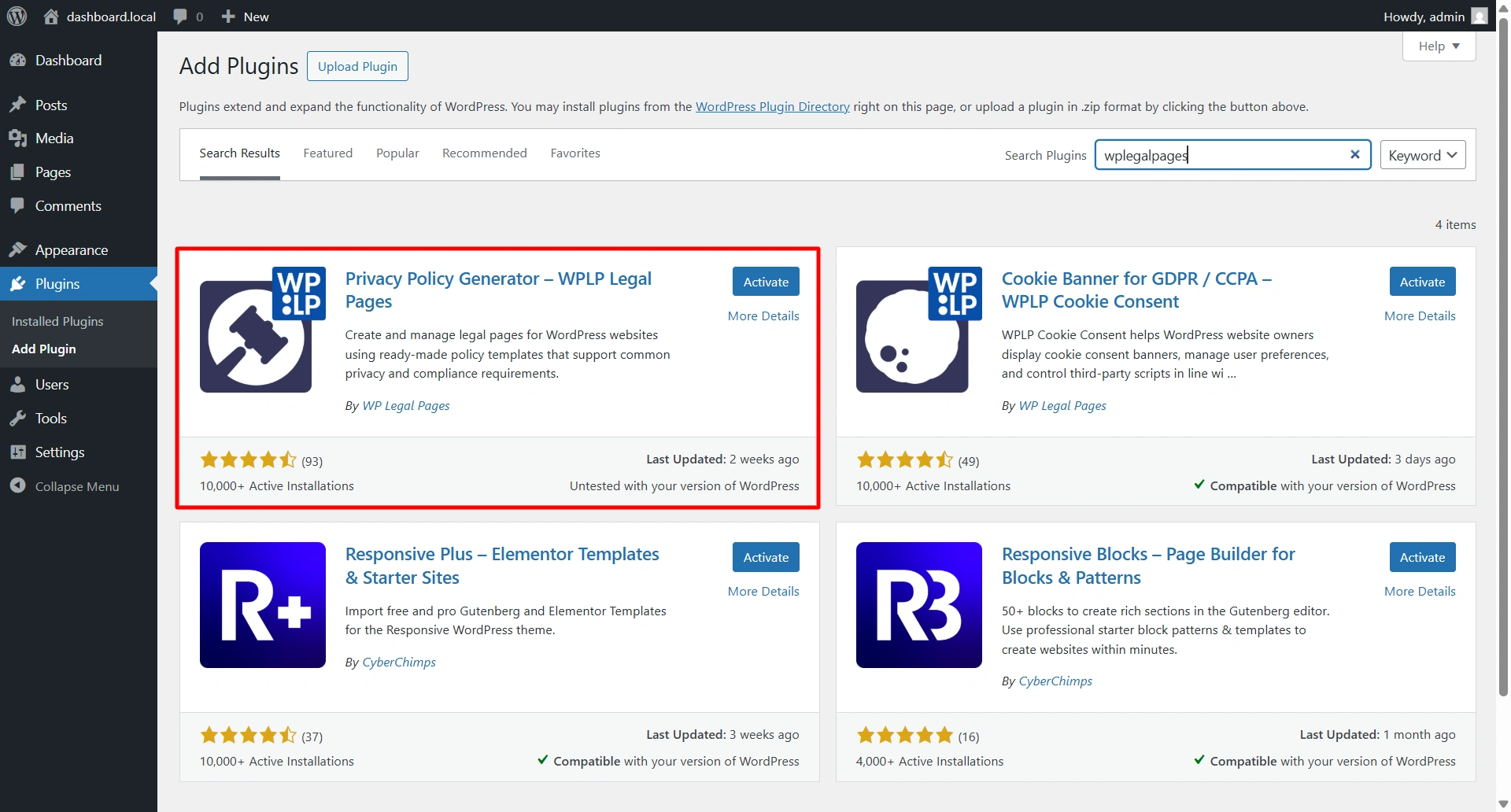Click the star rating for Responsive Blocks
Screen dimensions: 1511x812
(x=905, y=735)
